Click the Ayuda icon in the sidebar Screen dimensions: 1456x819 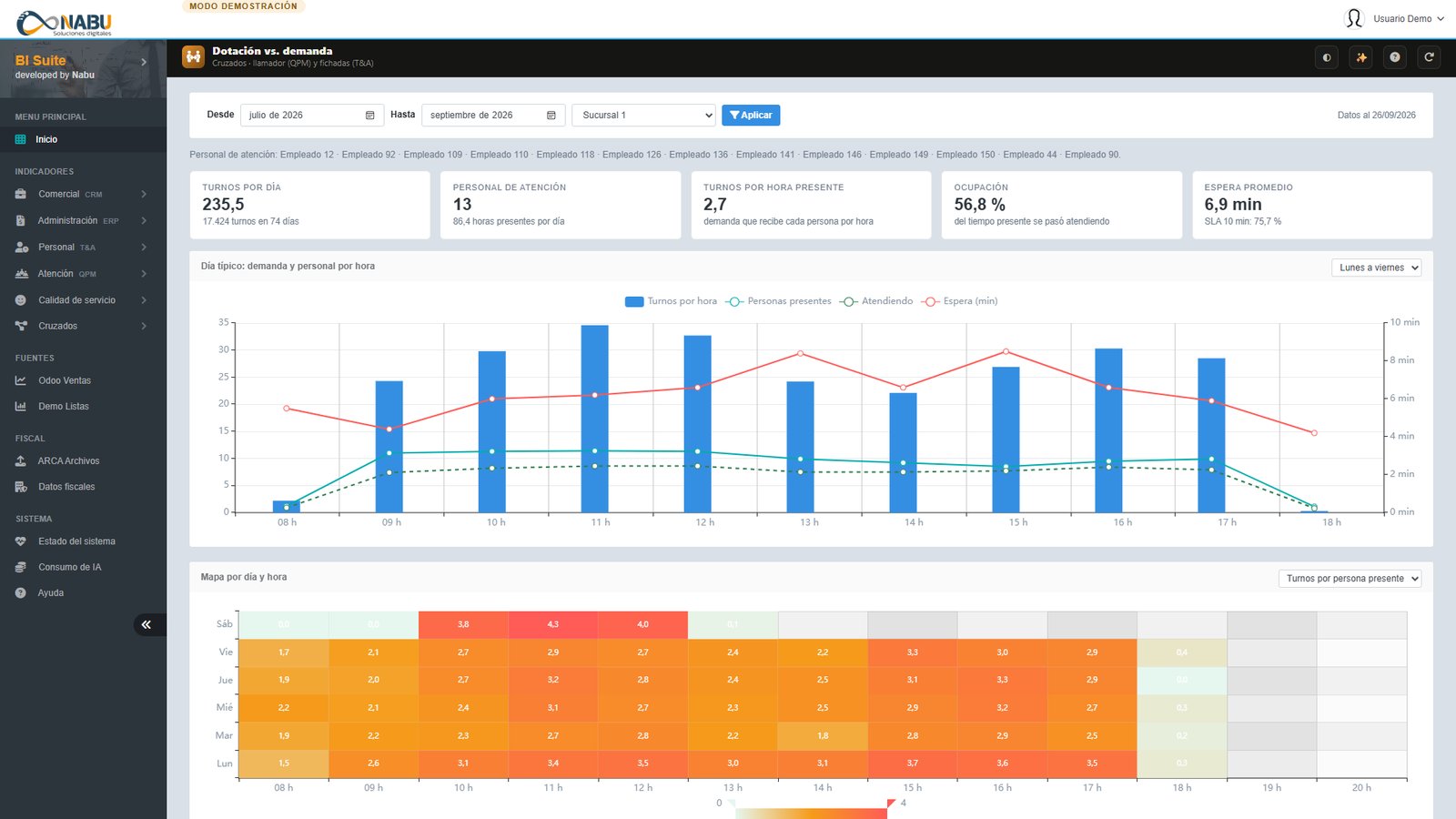21,592
